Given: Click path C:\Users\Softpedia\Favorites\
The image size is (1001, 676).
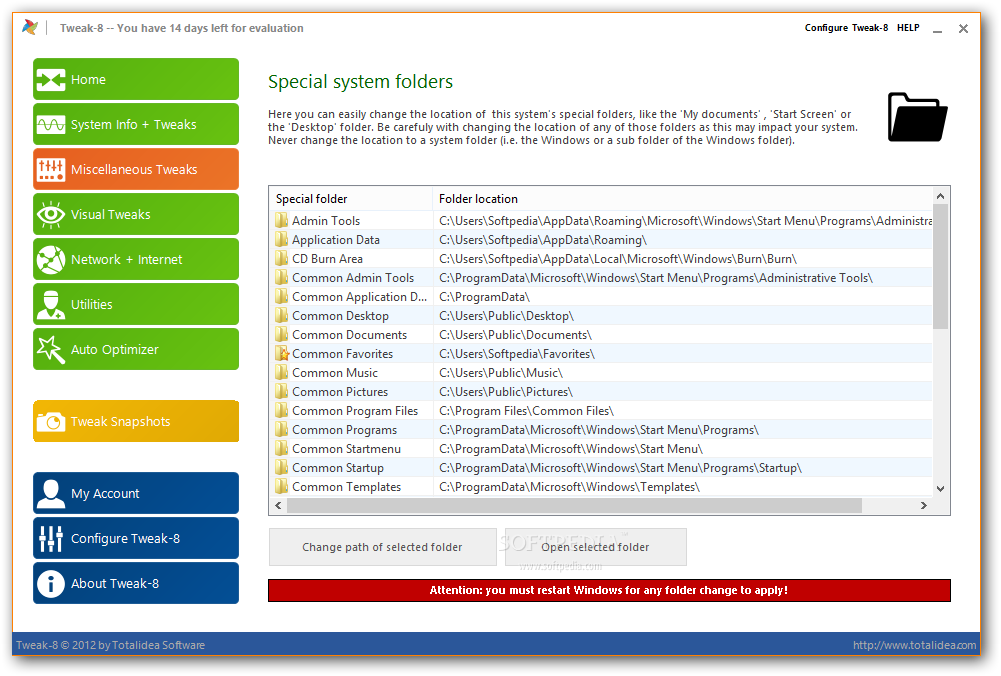Looking at the screenshot, I should [x=517, y=354].
